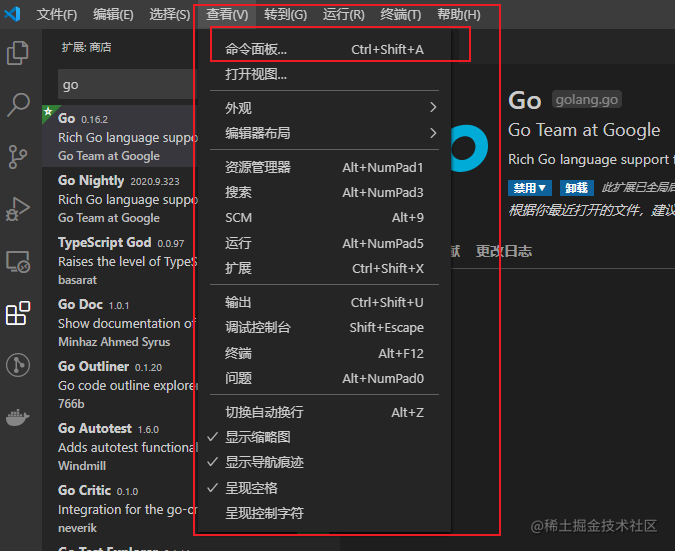This screenshot has height=551, width=675.
Task: Select 搜索 menu entry
Action: pos(324,192)
